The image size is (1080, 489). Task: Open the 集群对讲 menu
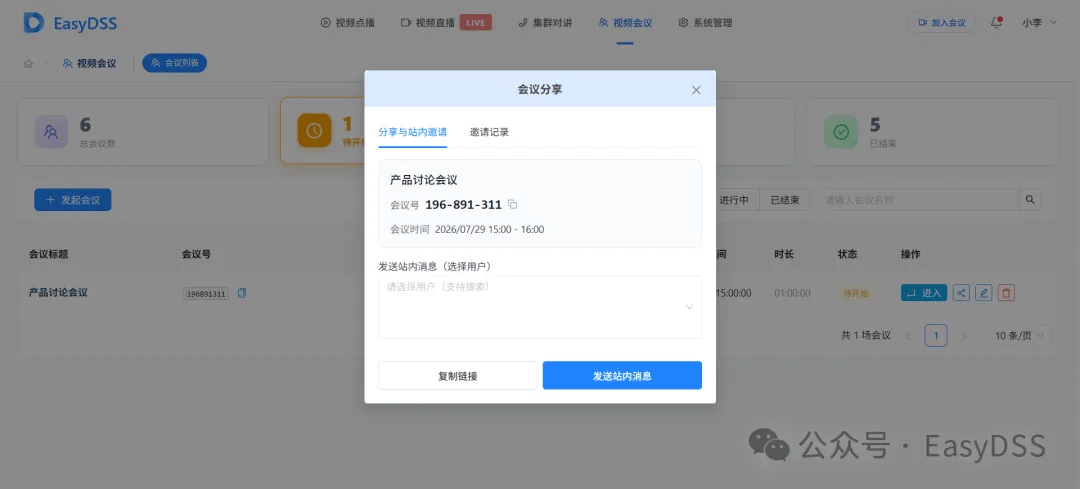pyautogui.click(x=545, y=23)
